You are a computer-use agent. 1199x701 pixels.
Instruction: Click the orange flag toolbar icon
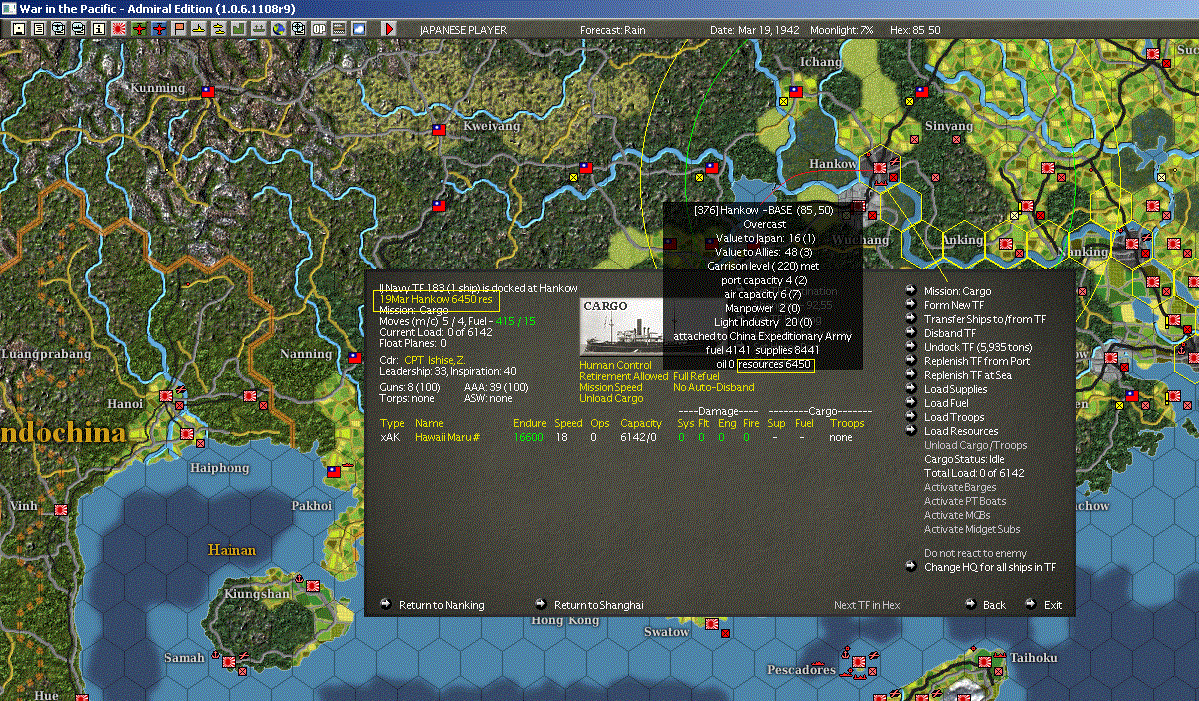pyautogui.click(x=178, y=29)
